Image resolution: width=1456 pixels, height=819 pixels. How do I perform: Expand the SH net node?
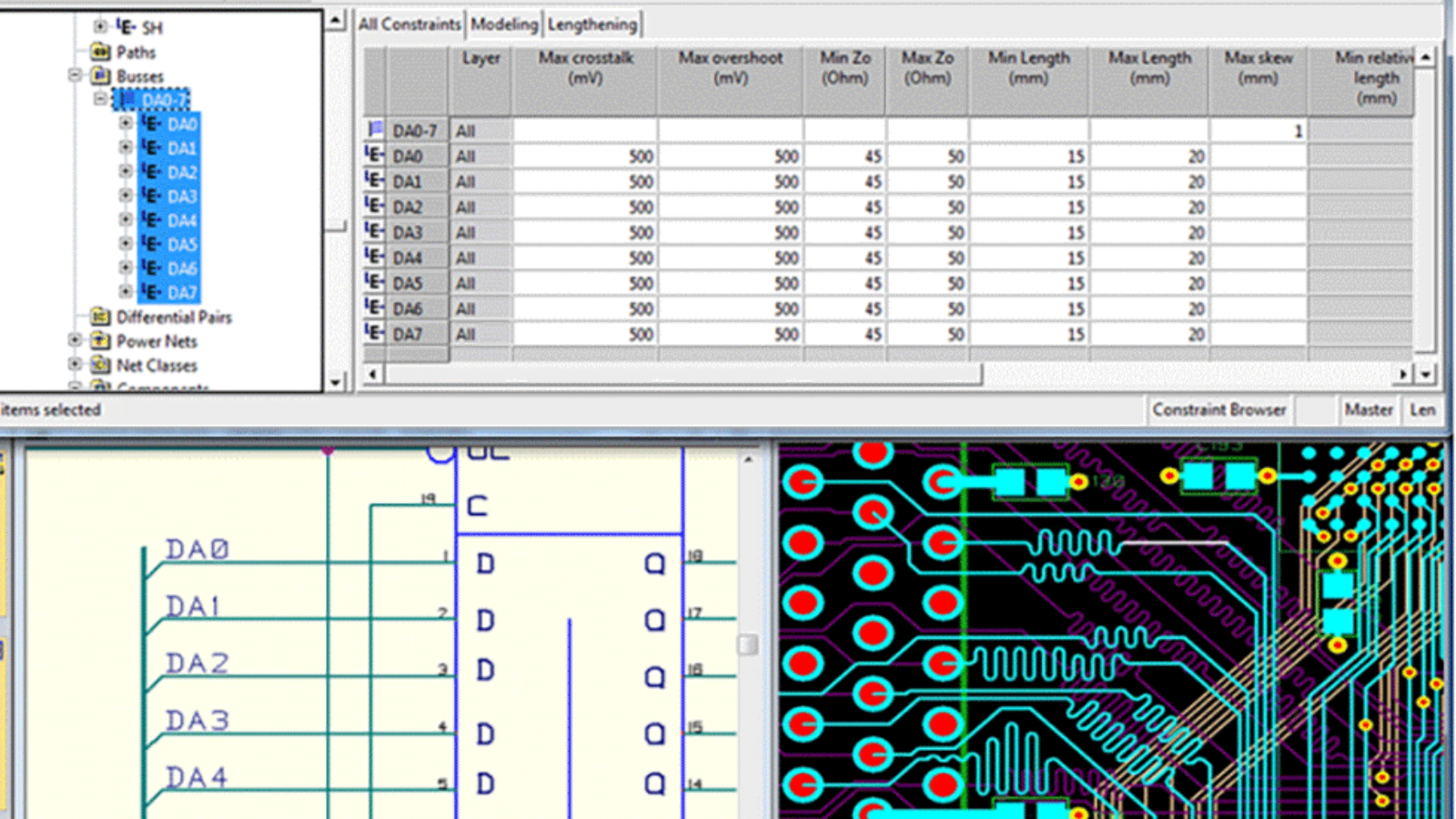[100, 27]
